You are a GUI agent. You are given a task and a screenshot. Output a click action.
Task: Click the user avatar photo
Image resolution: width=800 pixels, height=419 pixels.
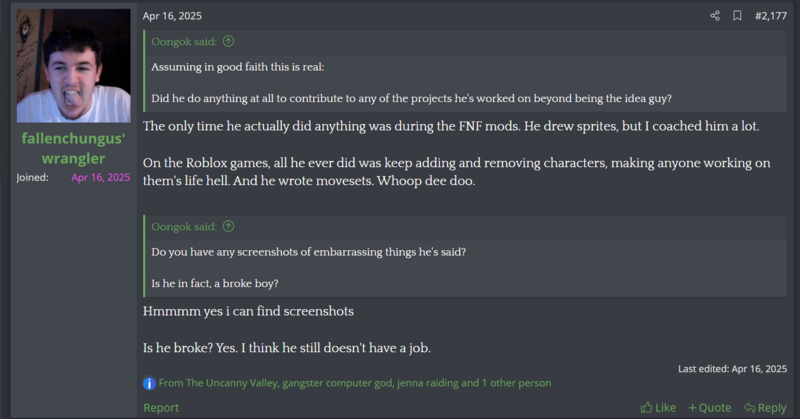(x=74, y=66)
